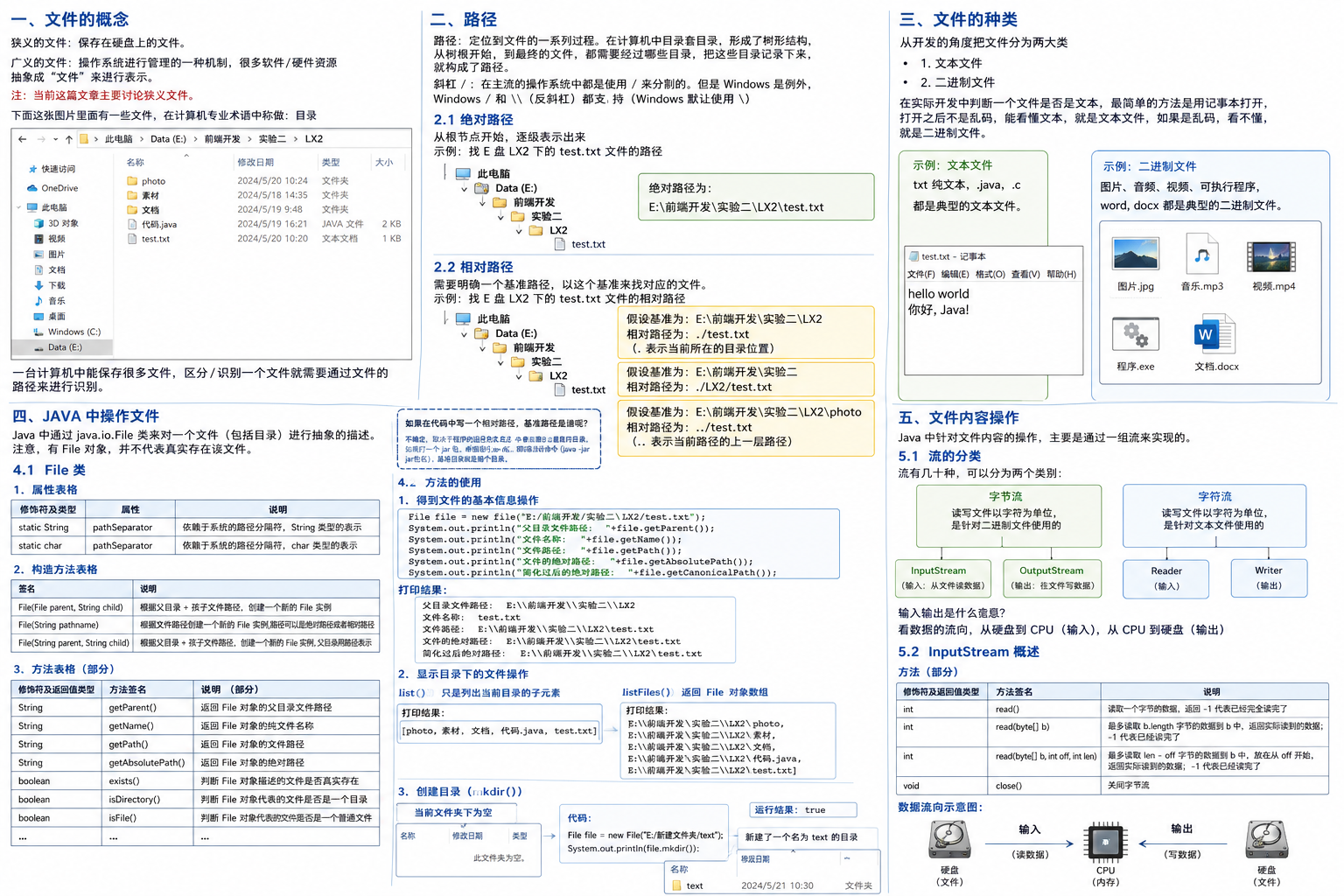Screen dimensions: 1344x896
Task: Click the 音乐.mp3 music file icon
Action: point(1202,254)
